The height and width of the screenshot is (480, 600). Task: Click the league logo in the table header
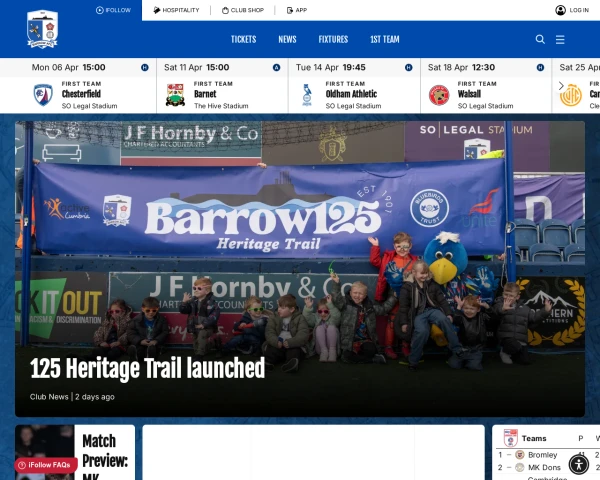click(x=510, y=438)
